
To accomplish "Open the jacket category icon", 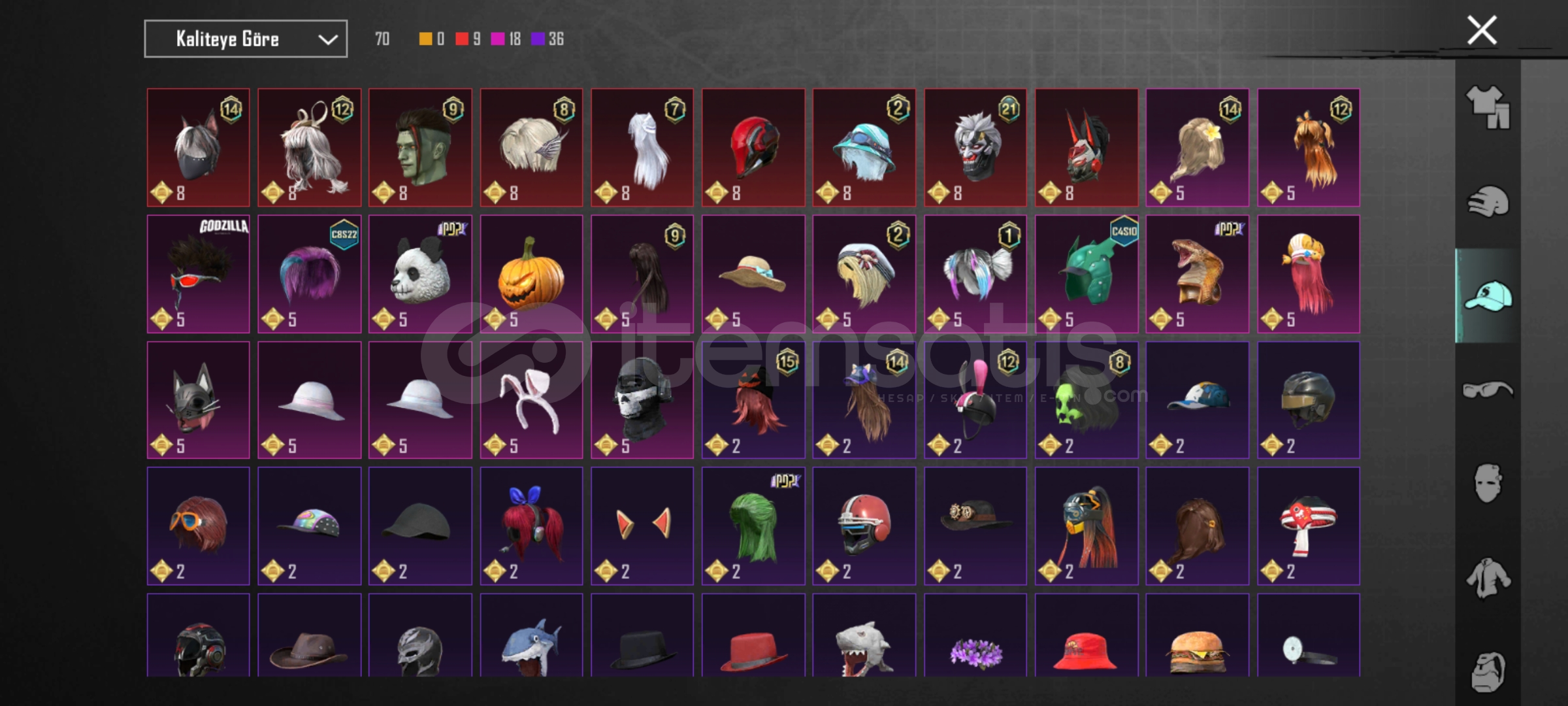I will click(x=1488, y=578).
